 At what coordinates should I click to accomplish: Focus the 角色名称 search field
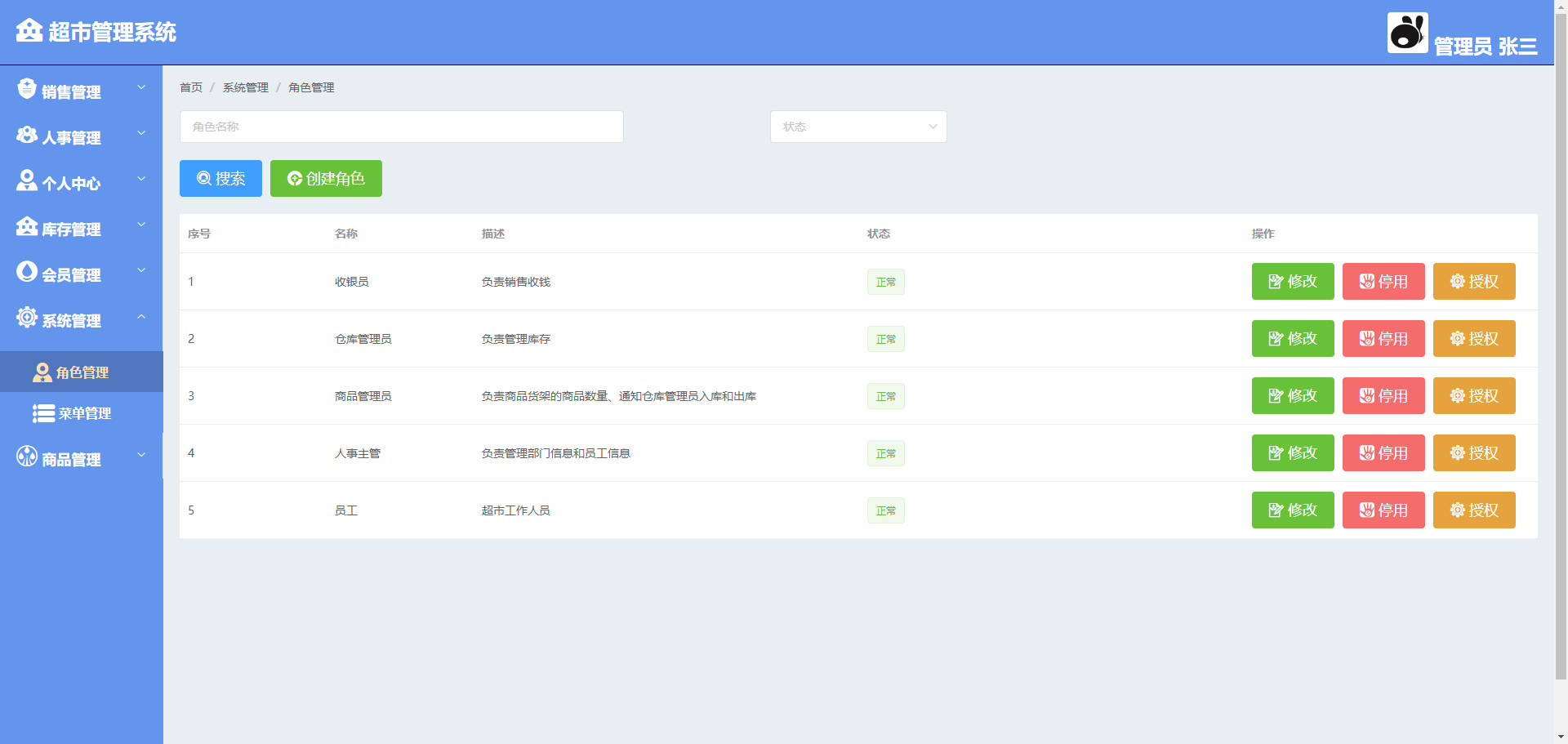(x=402, y=127)
